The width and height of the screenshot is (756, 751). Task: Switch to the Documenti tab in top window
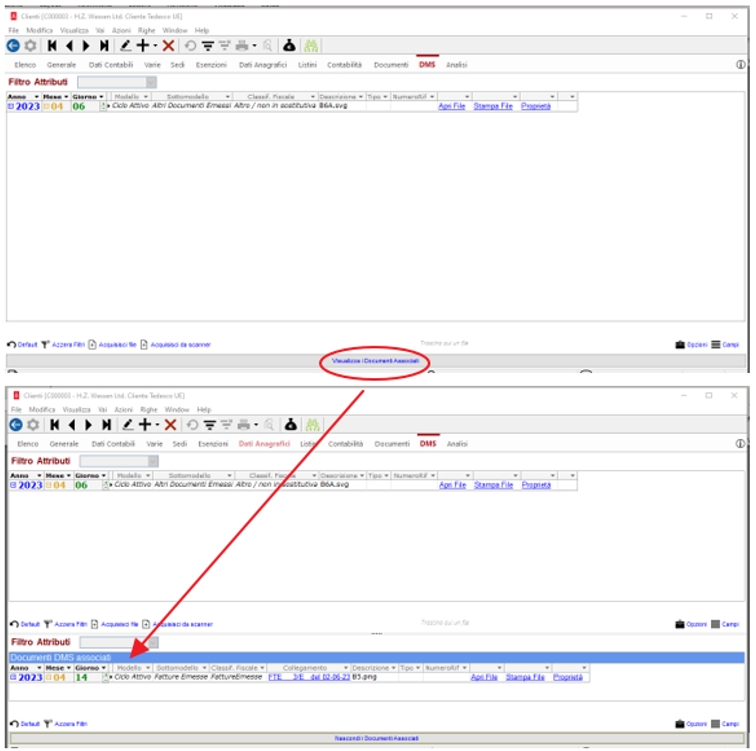391,65
